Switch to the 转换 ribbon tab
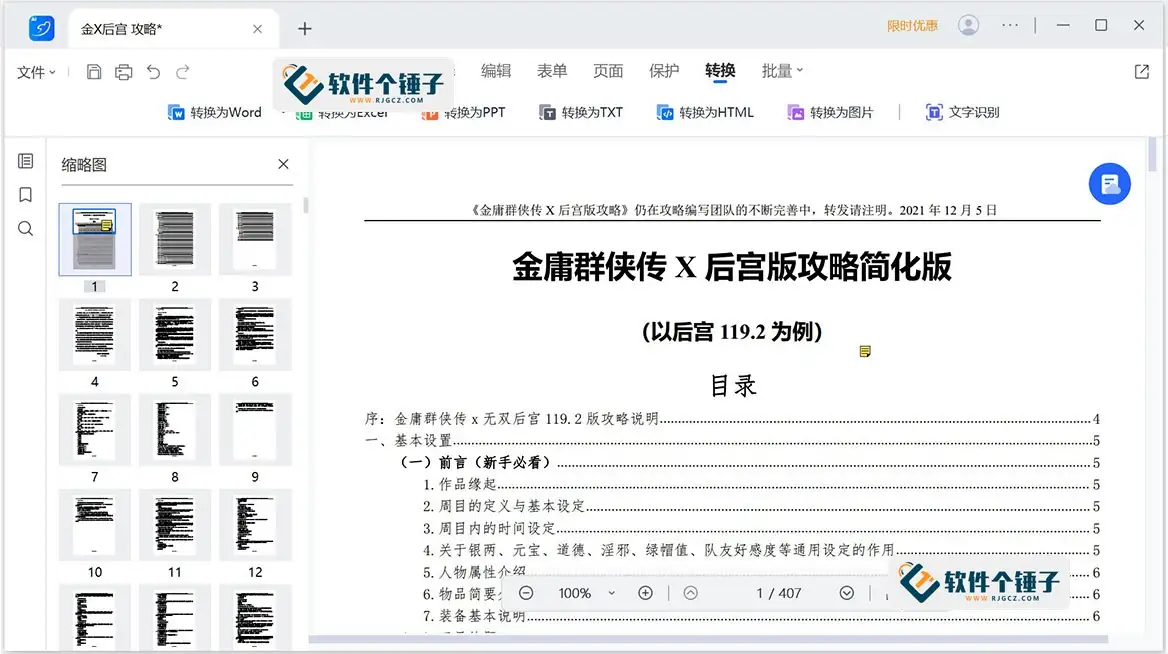 pos(720,70)
